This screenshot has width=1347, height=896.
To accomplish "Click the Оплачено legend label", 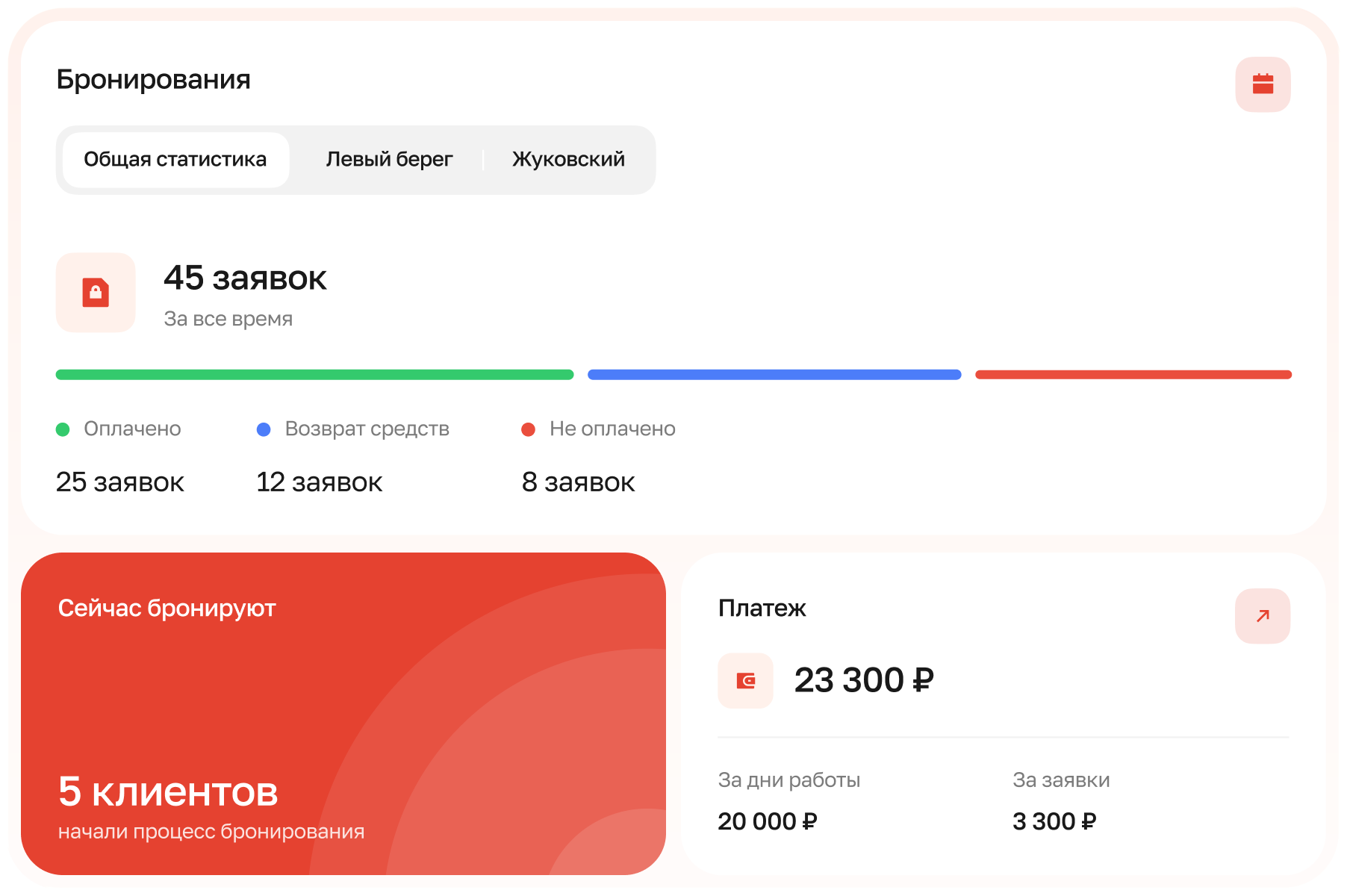I will (132, 429).
